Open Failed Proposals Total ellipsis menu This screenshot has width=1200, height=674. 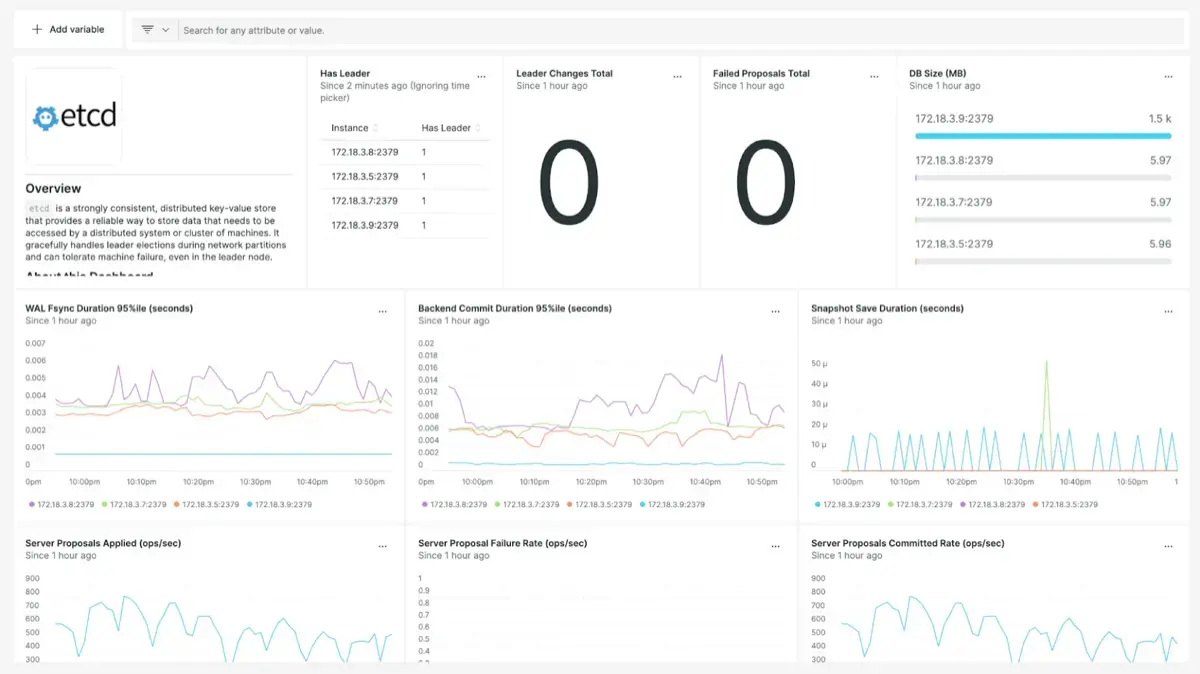(x=874, y=77)
